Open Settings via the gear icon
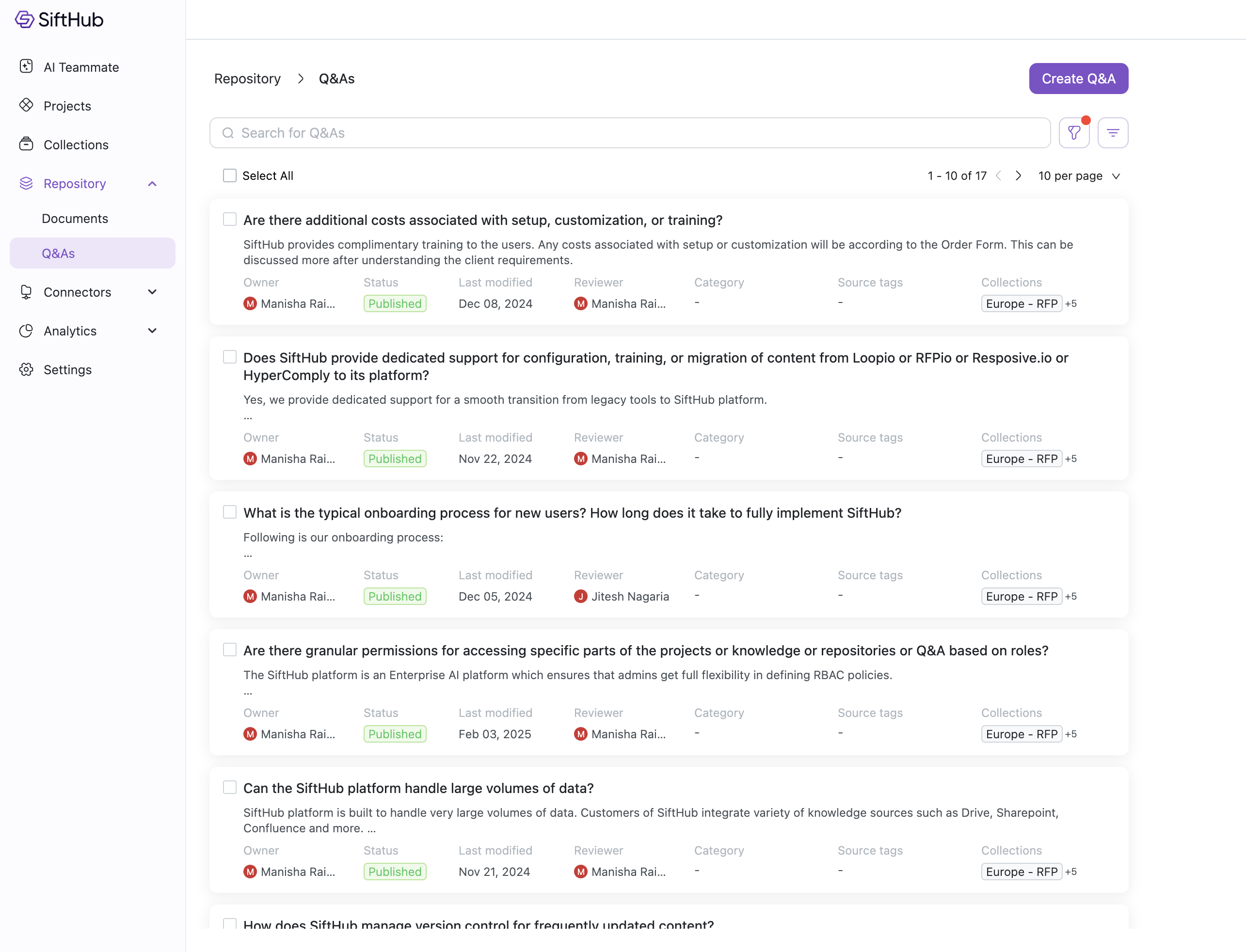 coord(26,369)
